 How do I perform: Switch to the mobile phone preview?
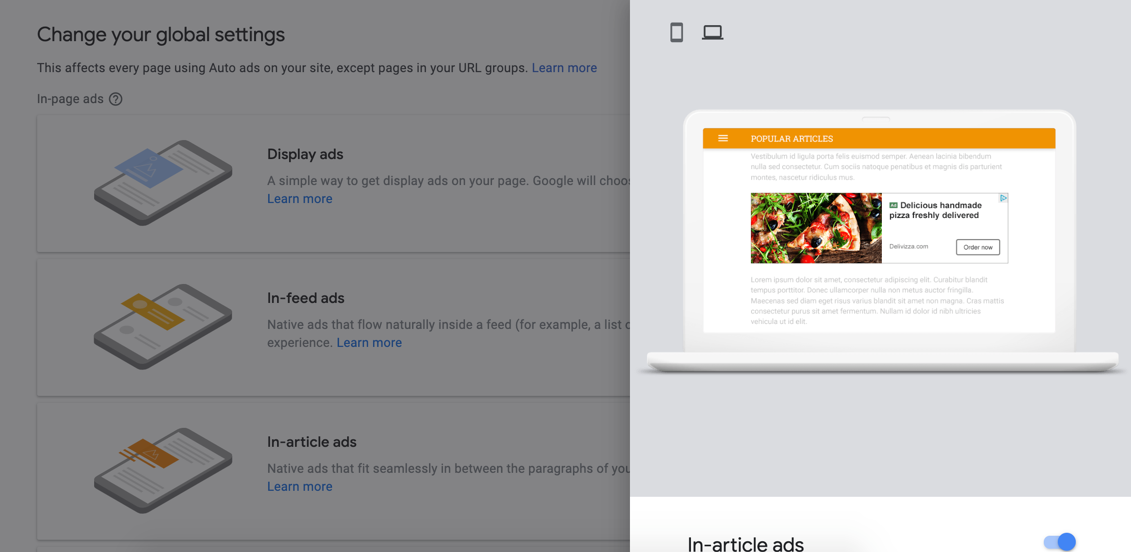point(677,33)
